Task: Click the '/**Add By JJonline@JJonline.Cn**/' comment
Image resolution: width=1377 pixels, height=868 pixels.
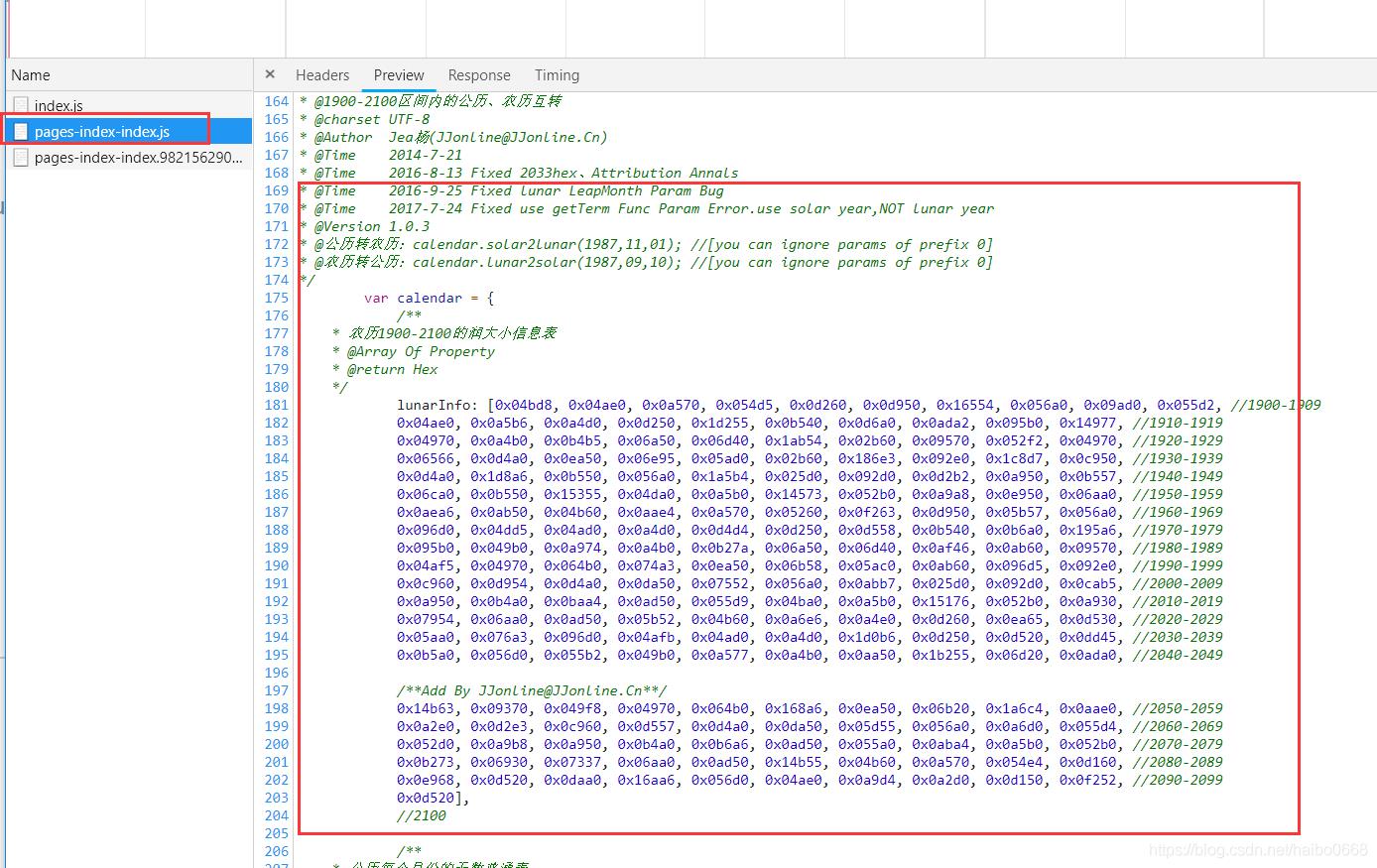Action: [532, 690]
